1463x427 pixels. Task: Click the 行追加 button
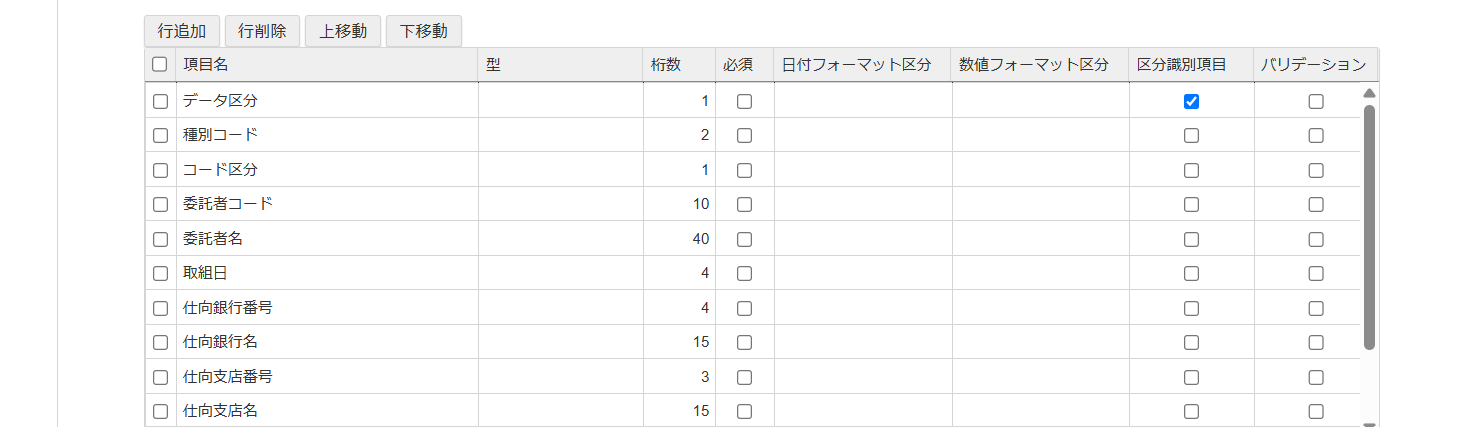(x=182, y=31)
